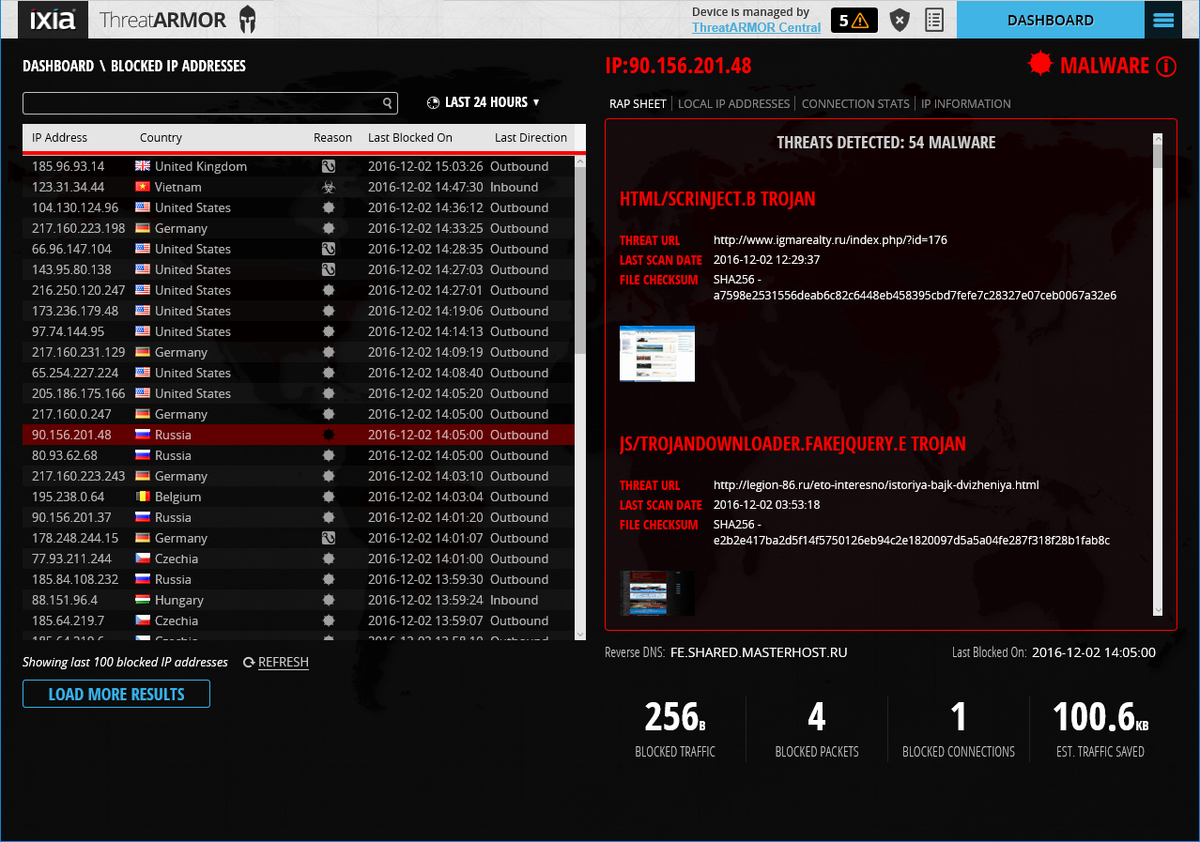1200x842 pixels.
Task: Click the search magnifier in the filter box
Action: (x=387, y=102)
